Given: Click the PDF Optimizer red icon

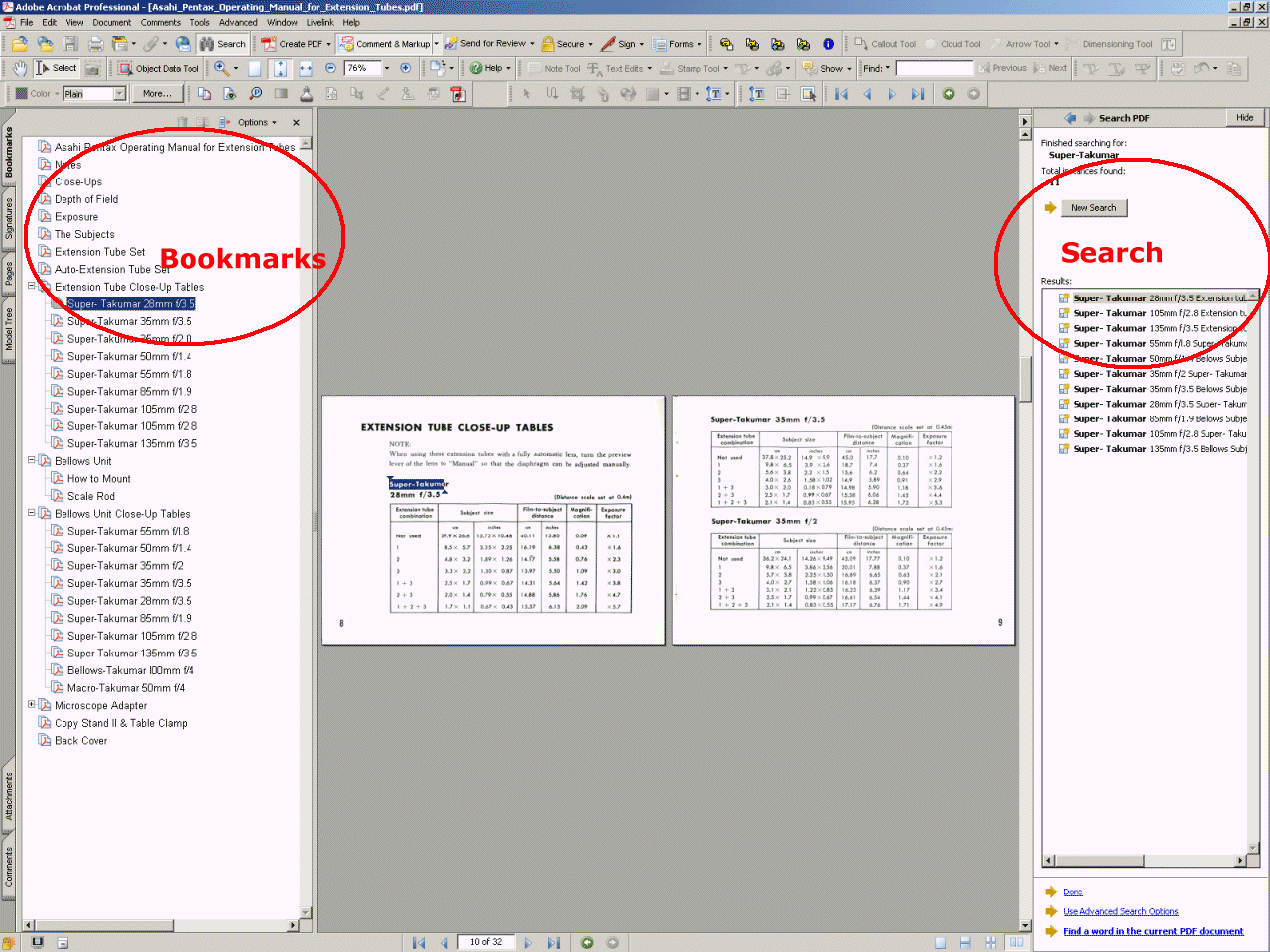Looking at the screenshot, I should [x=458, y=94].
